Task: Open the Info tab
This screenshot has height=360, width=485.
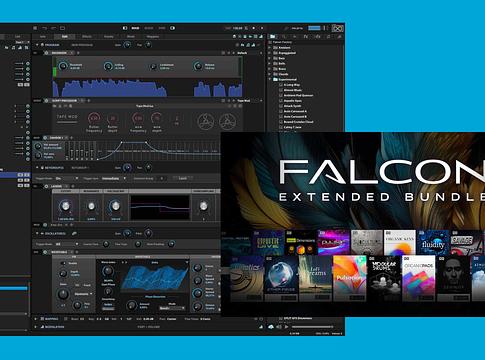Action: (43, 37)
